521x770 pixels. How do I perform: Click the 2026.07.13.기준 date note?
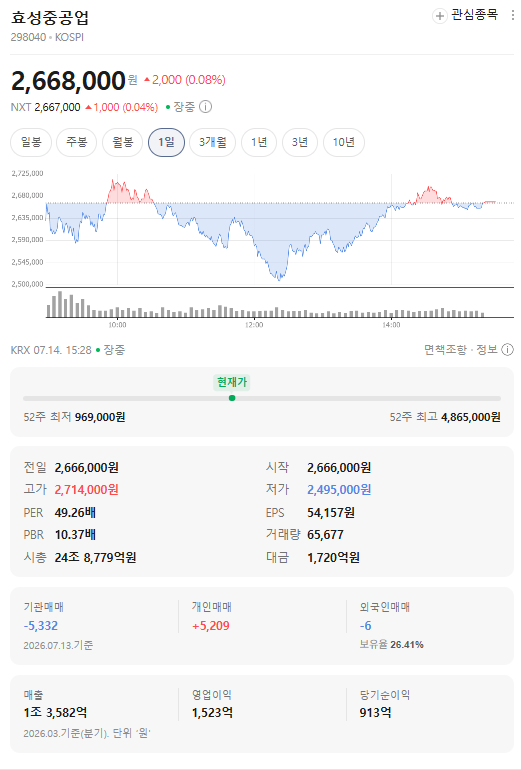(58, 645)
